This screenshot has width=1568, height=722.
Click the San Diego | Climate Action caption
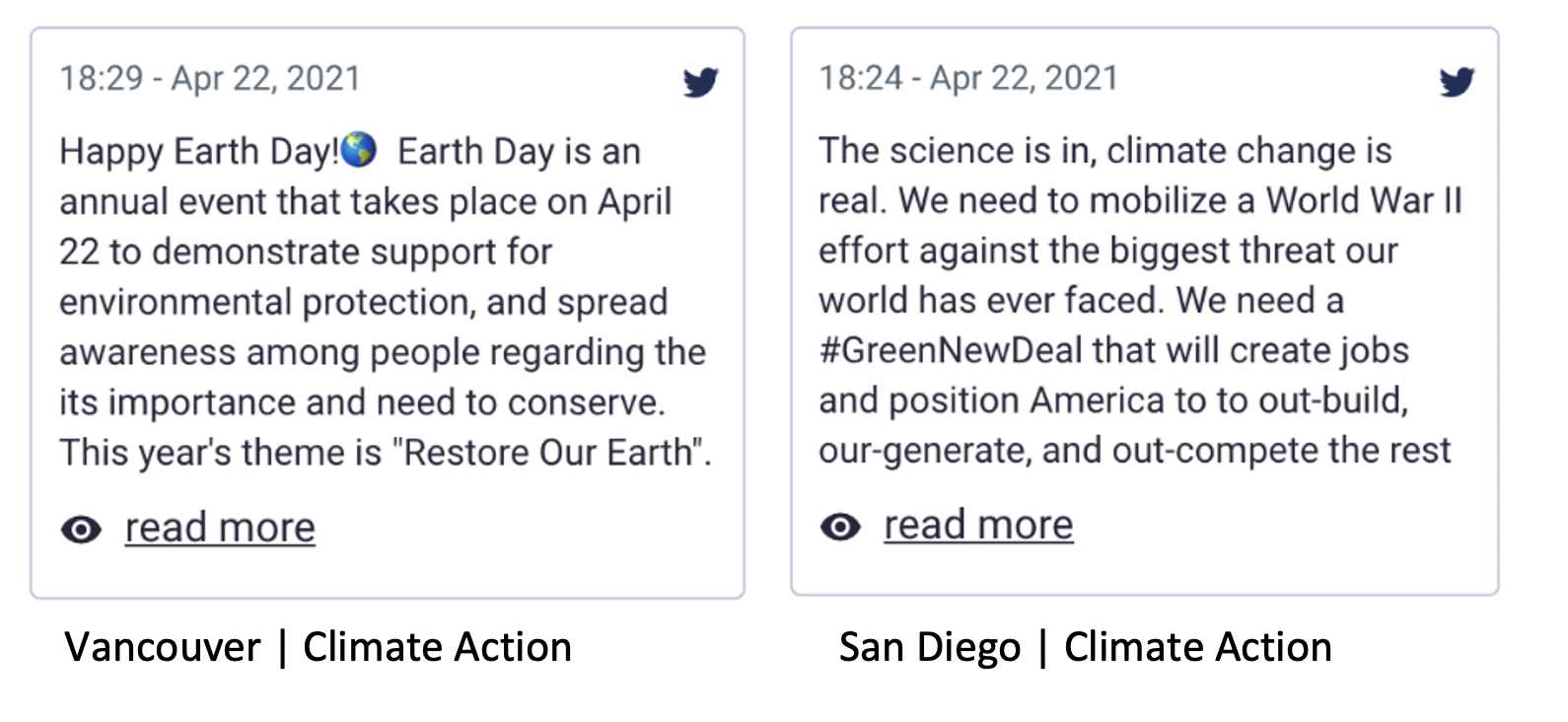point(1085,647)
